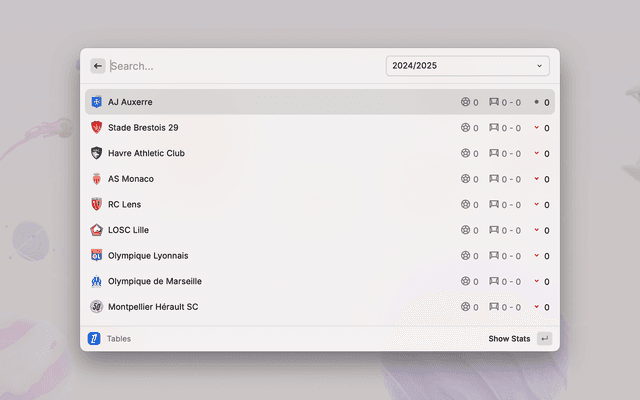Viewport: 640px width, 400px height.
Task: Open the 2024/2025 season dropdown
Action: pos(467,66)
